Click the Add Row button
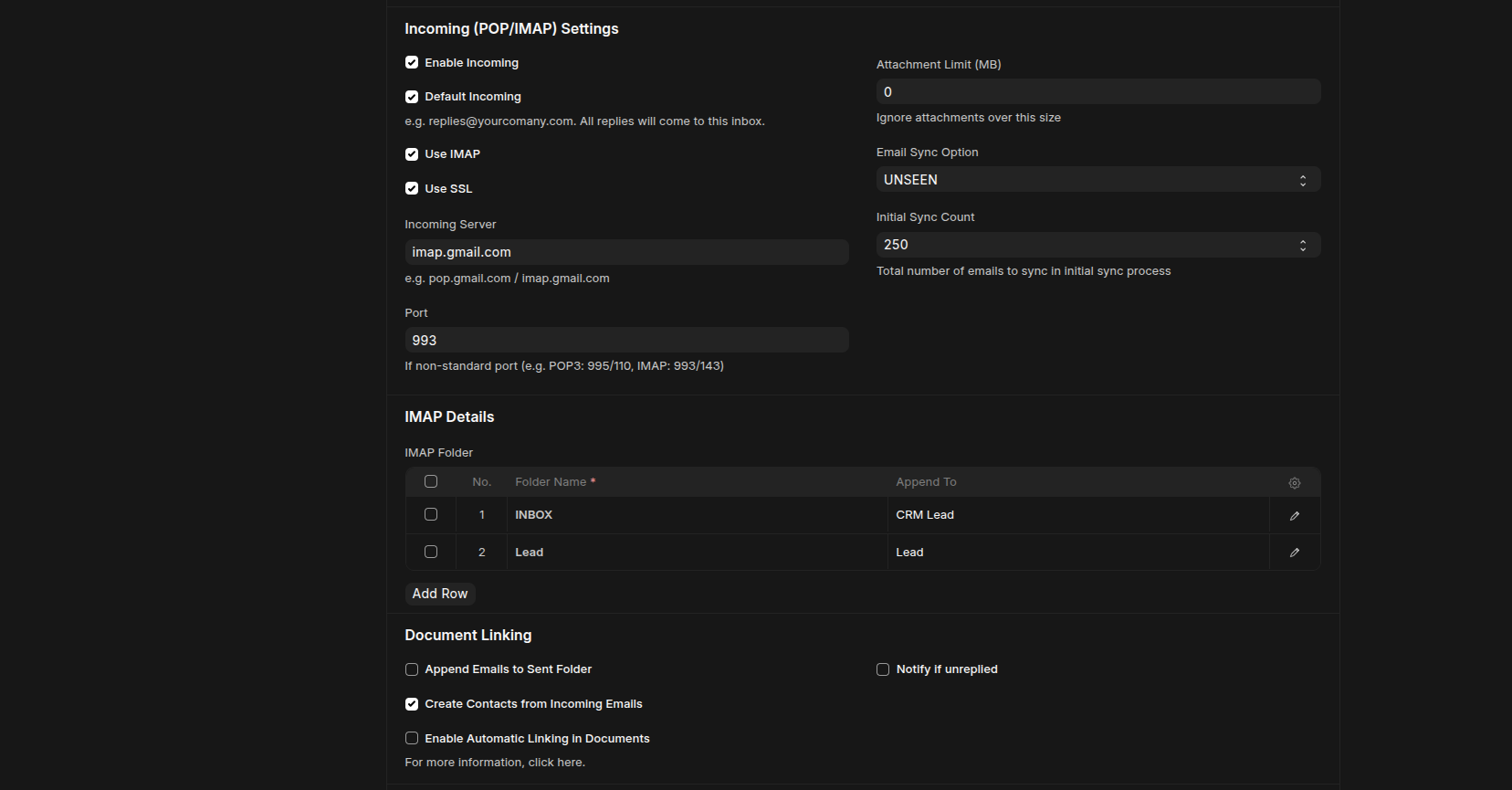Viewport: 1512px width, 790px height. [439, 594]
